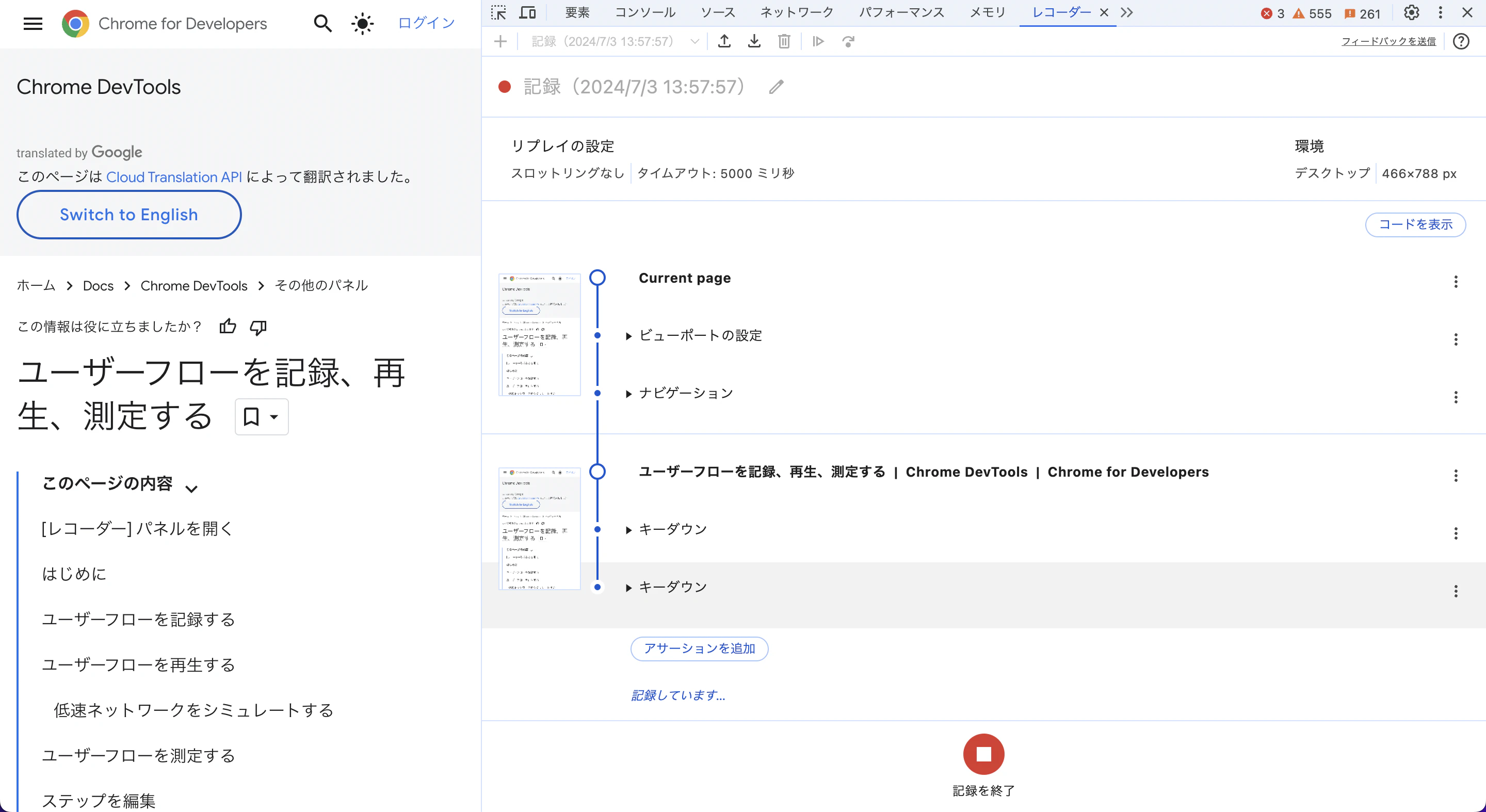Open DevTools settings gear
Screen dimensions: 1486x812
1411,13
